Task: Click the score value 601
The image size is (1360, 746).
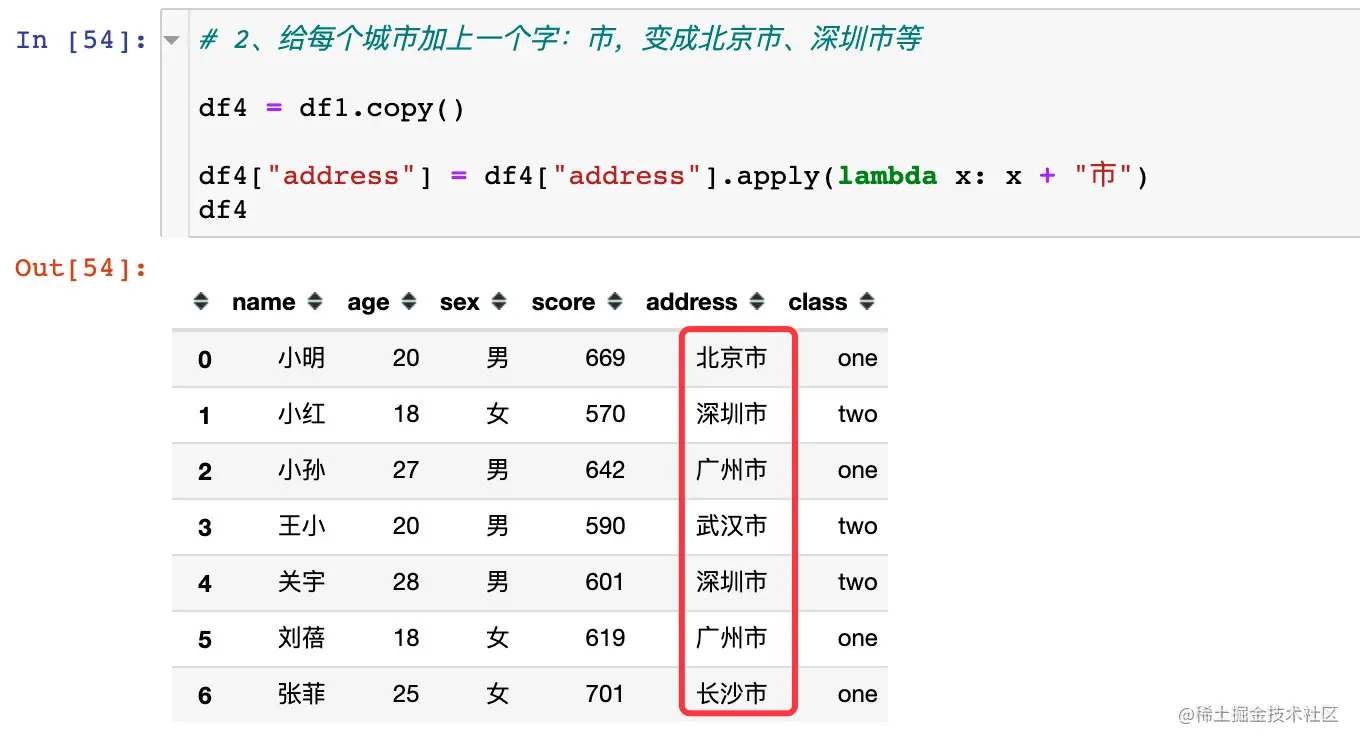Action: coord(605,582)
